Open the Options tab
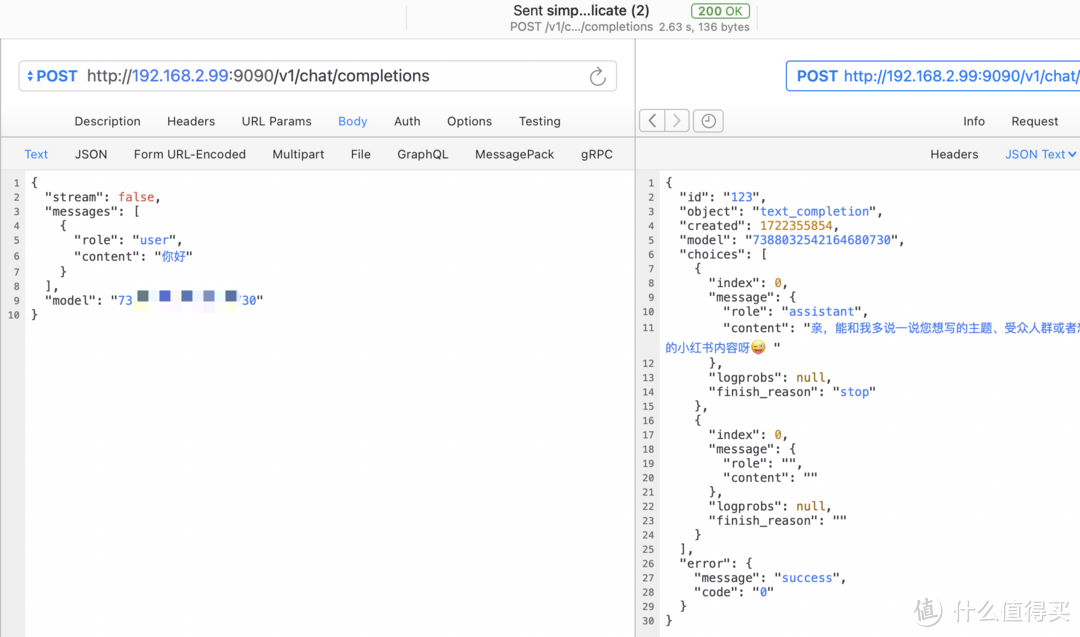 coord(469,121)
